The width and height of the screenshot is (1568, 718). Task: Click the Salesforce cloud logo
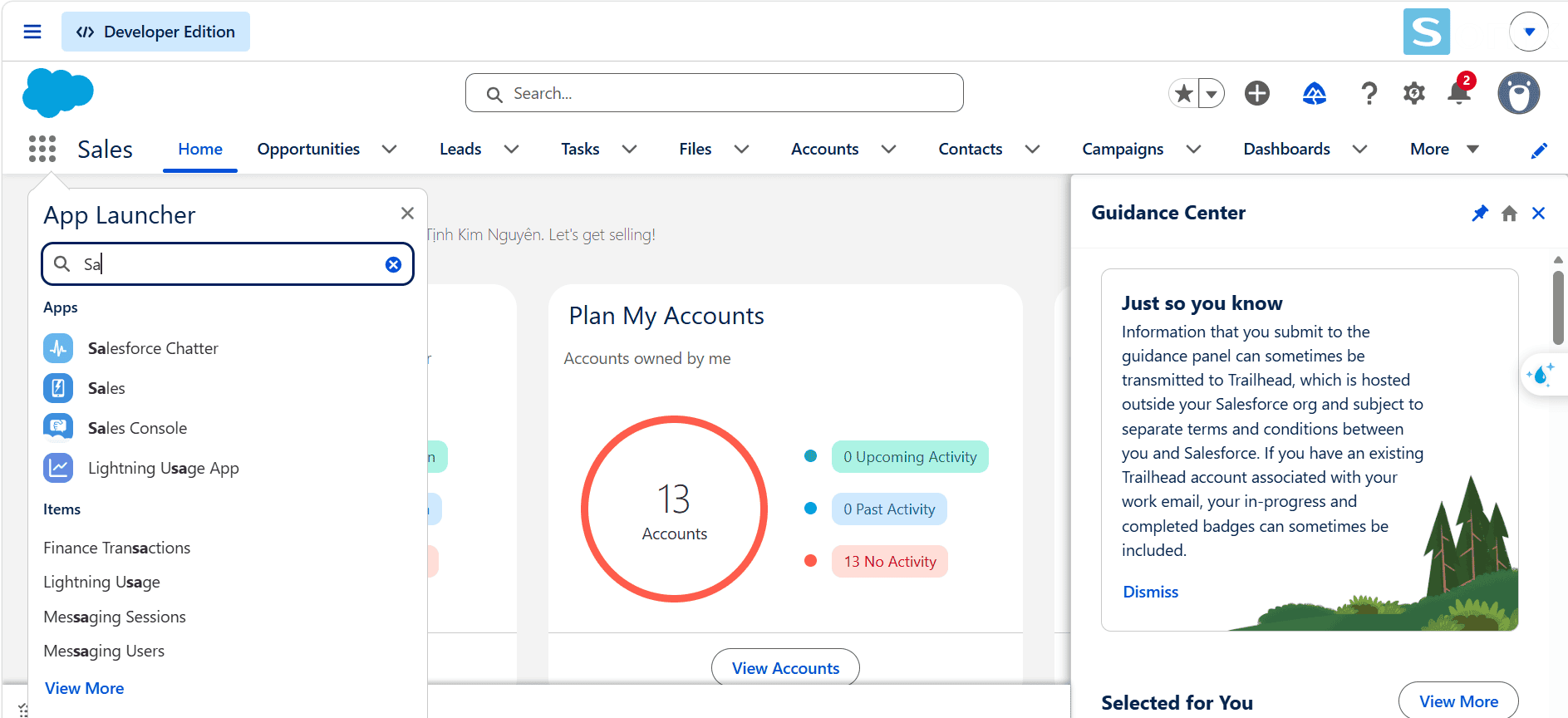pos(58,92)
